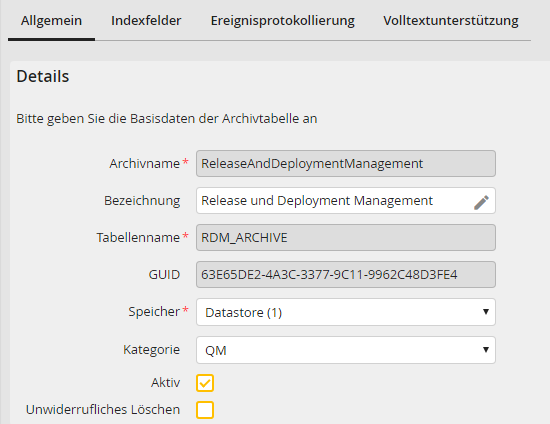The image size is (550, 424).
Task: Open the Ereignisprotokollierung tab
Action: coord(282,21)
